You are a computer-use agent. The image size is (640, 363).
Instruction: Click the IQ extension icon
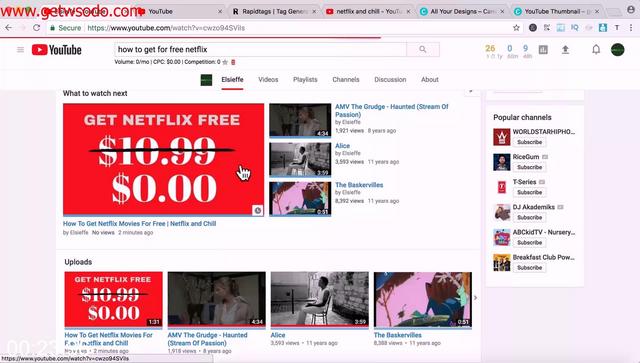pos(575,28)
